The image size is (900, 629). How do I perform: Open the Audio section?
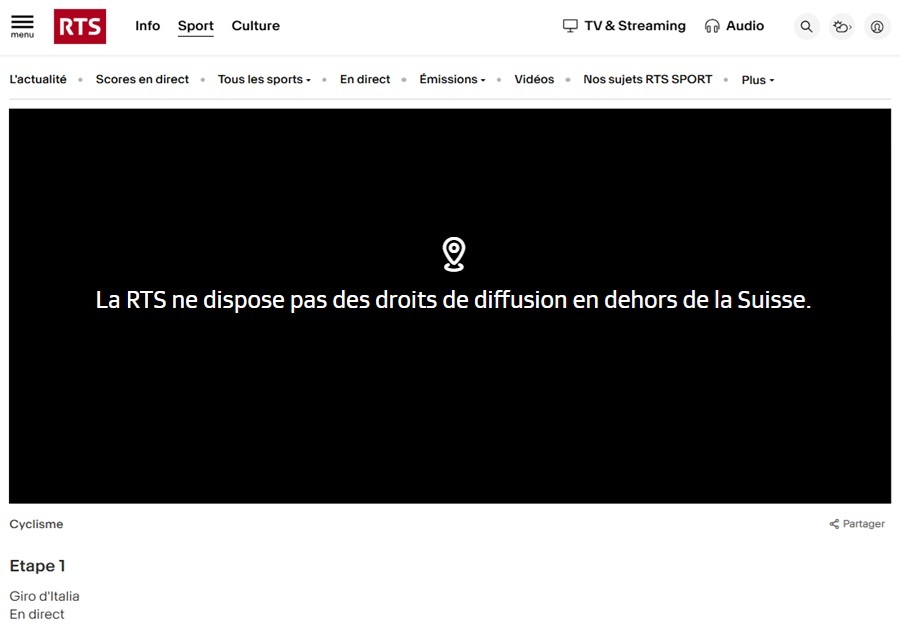[734, 26]
